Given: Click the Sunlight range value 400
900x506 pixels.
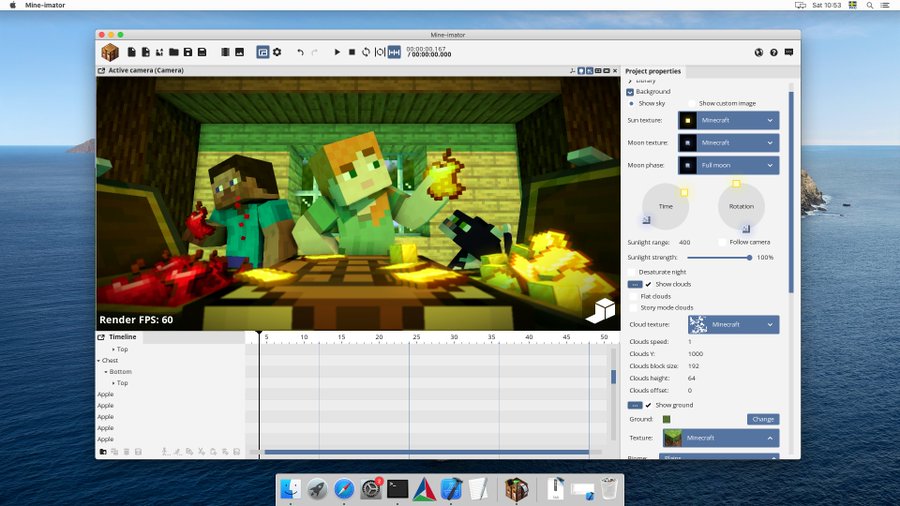Looking at the screenshot, I should coord(684,242).
